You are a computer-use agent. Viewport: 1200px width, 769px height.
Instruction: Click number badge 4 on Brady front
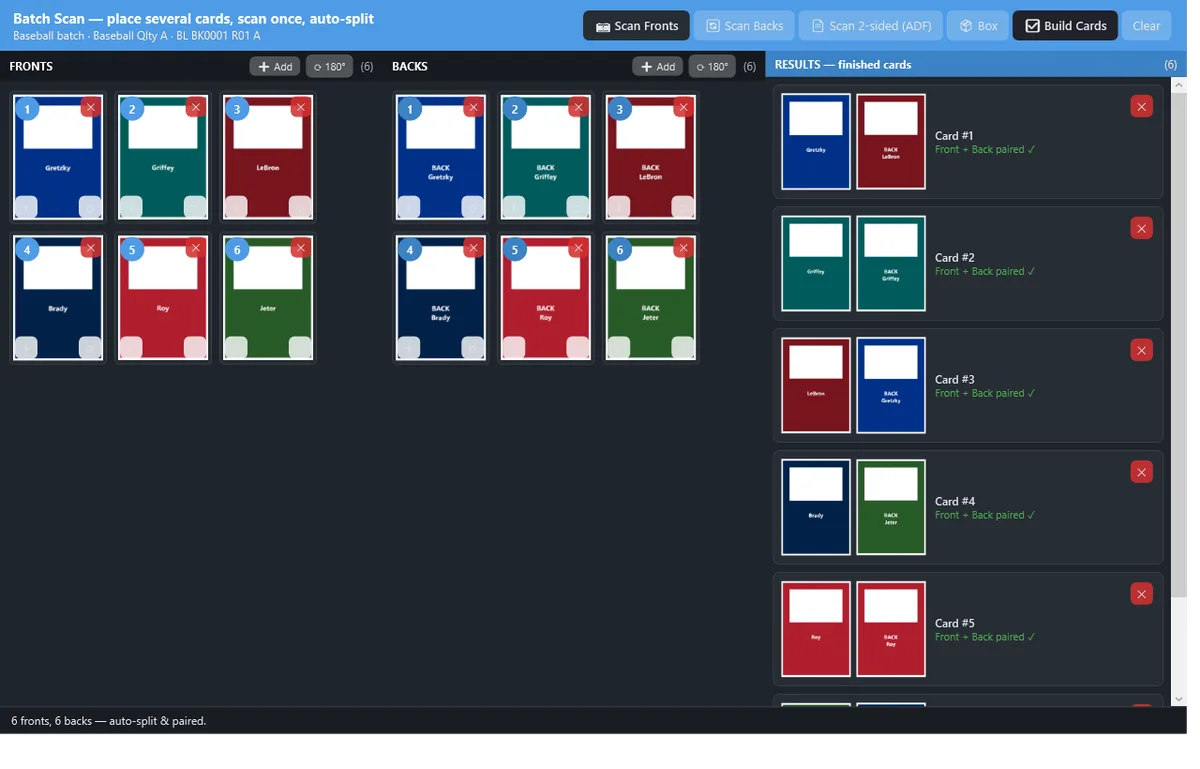pos(27,251)
